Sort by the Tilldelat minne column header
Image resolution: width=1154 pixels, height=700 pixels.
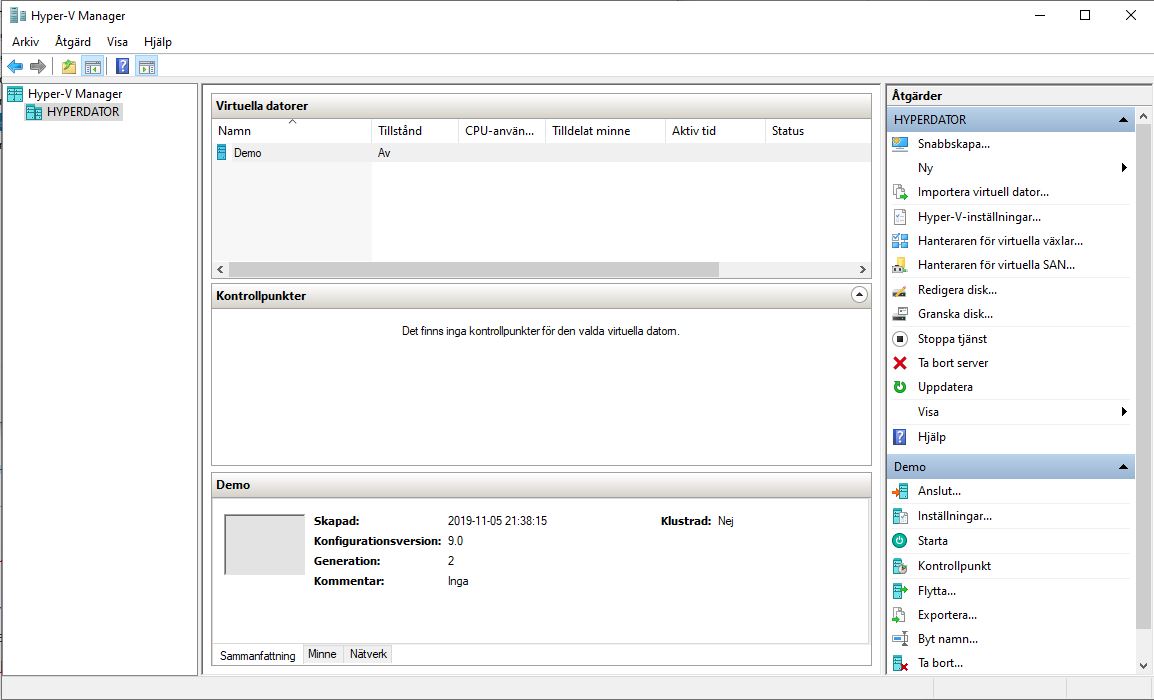coord(606,131)
